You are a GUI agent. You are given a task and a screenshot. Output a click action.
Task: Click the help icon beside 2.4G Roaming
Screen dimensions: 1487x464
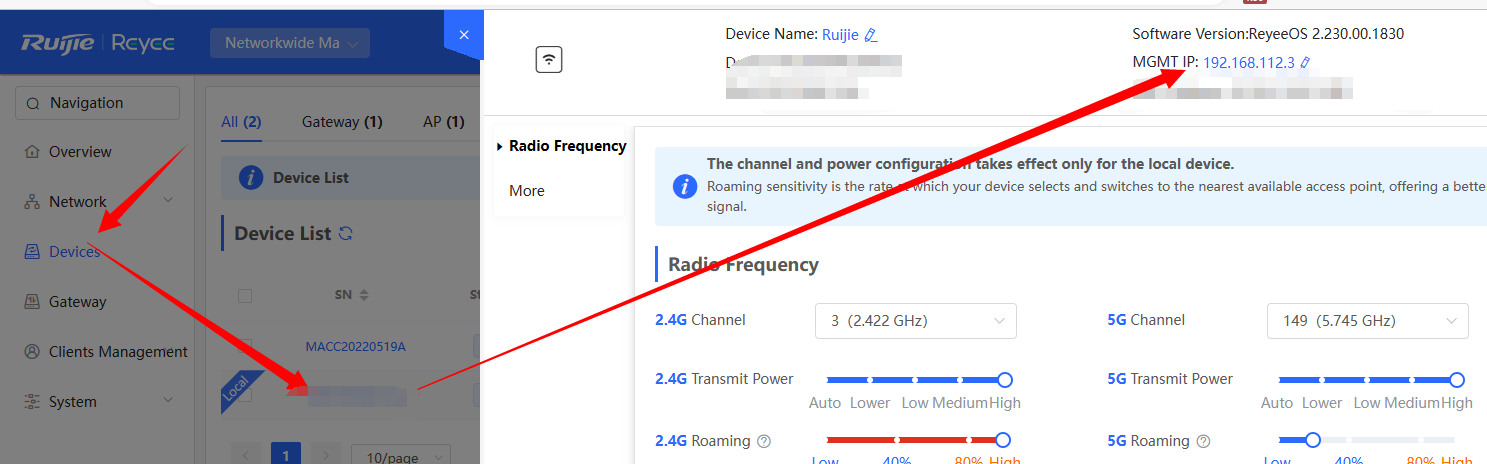(x=764, y=441)
